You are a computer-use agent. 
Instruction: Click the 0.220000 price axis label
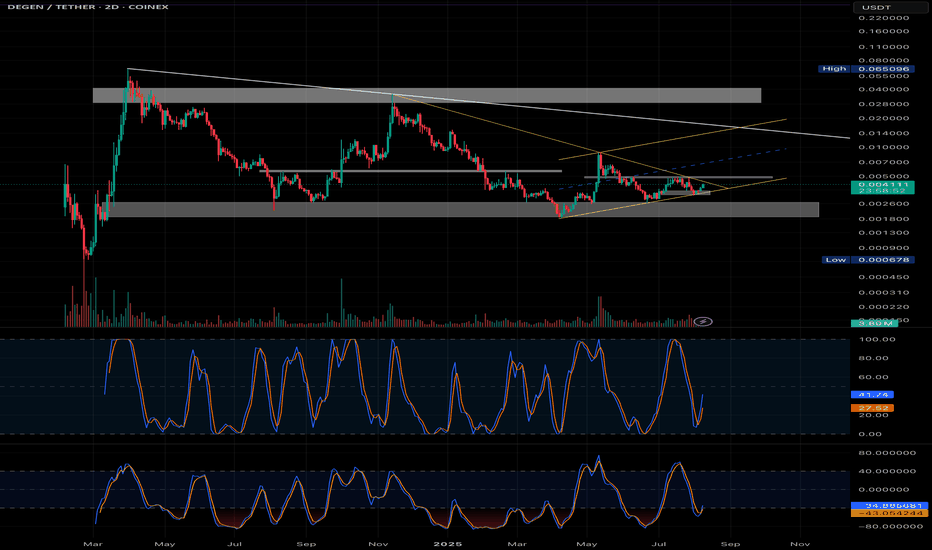pyautogui.click(x=884, y=18)
